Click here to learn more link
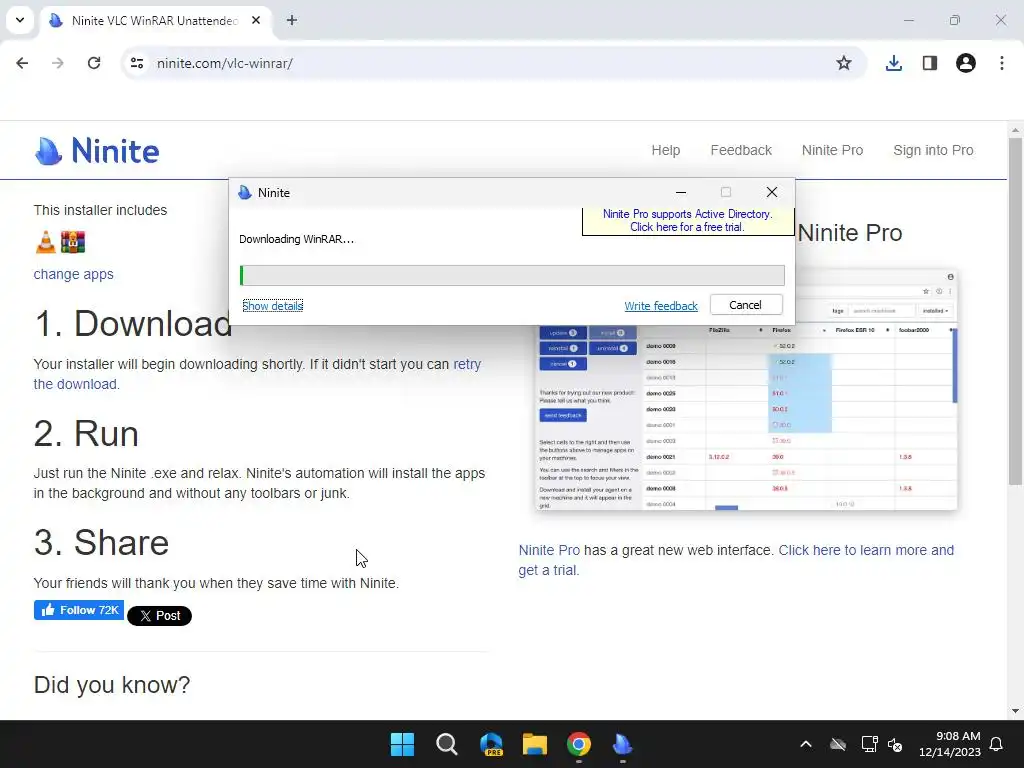The height and width of the screenshot is (768, 1024). pos(867,551)
